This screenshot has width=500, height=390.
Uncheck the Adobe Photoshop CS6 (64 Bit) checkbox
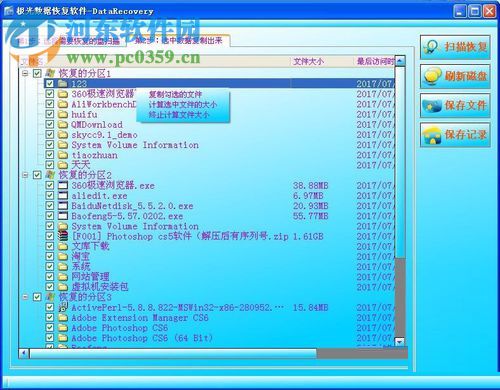(x=49, y=338)
